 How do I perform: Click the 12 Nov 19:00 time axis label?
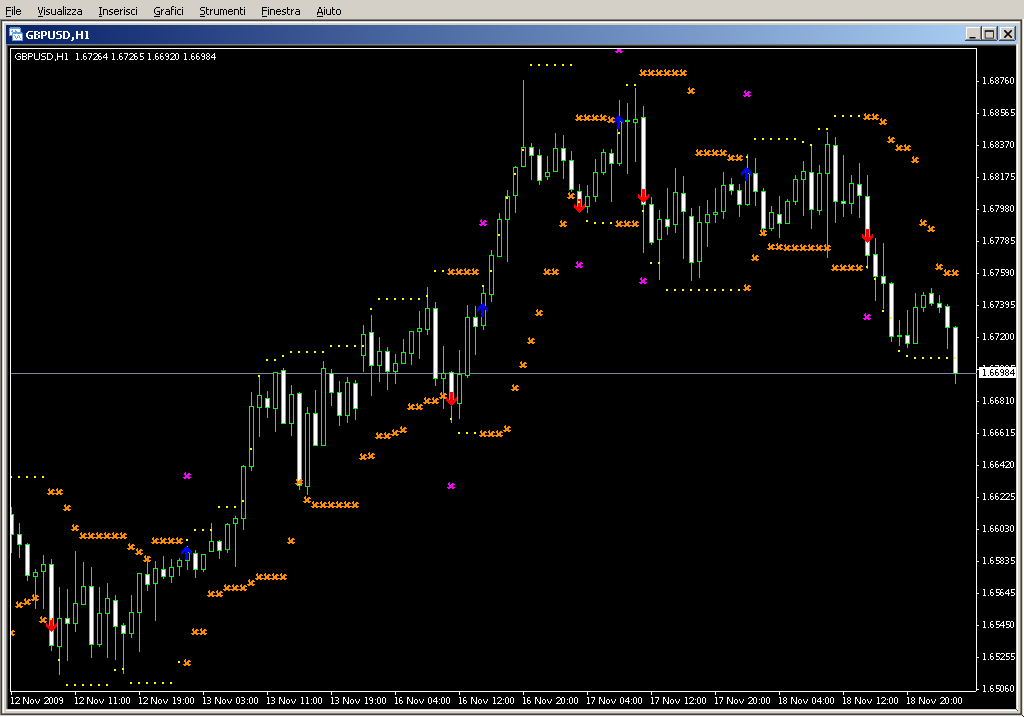[166, 701]
